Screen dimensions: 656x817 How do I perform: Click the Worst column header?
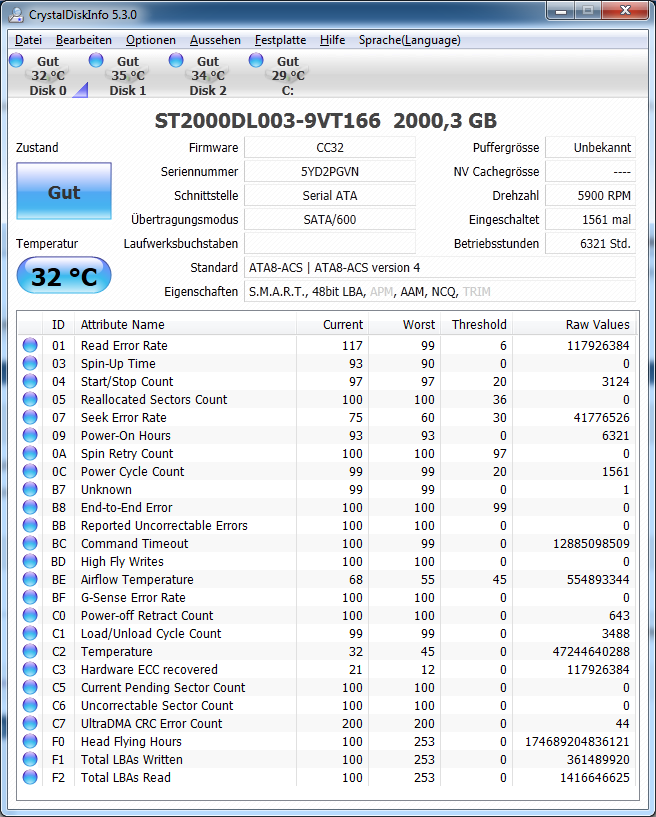tap(404, 325)
